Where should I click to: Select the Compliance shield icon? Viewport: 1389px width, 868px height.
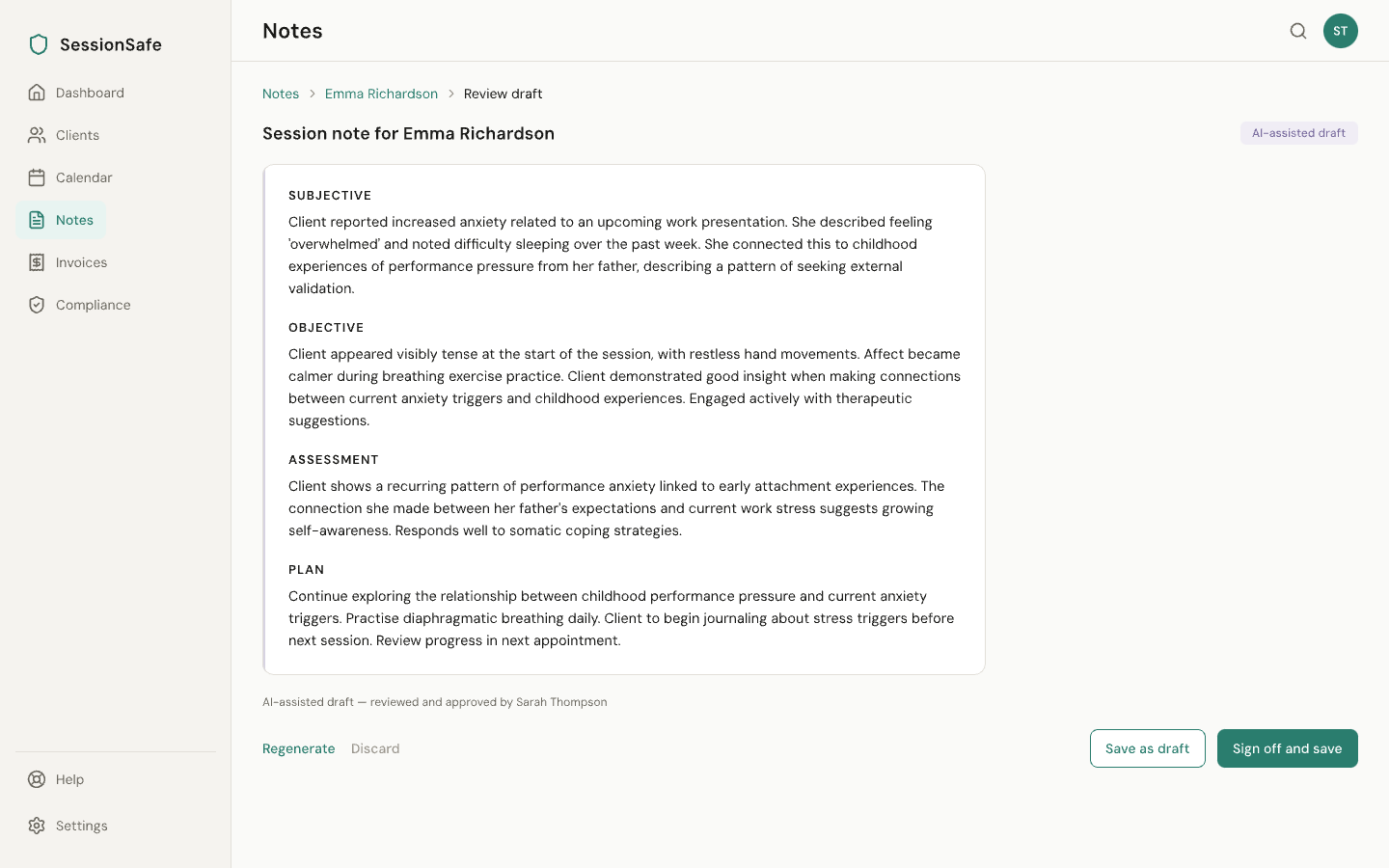pyautogui.click(x=37, y=305)
